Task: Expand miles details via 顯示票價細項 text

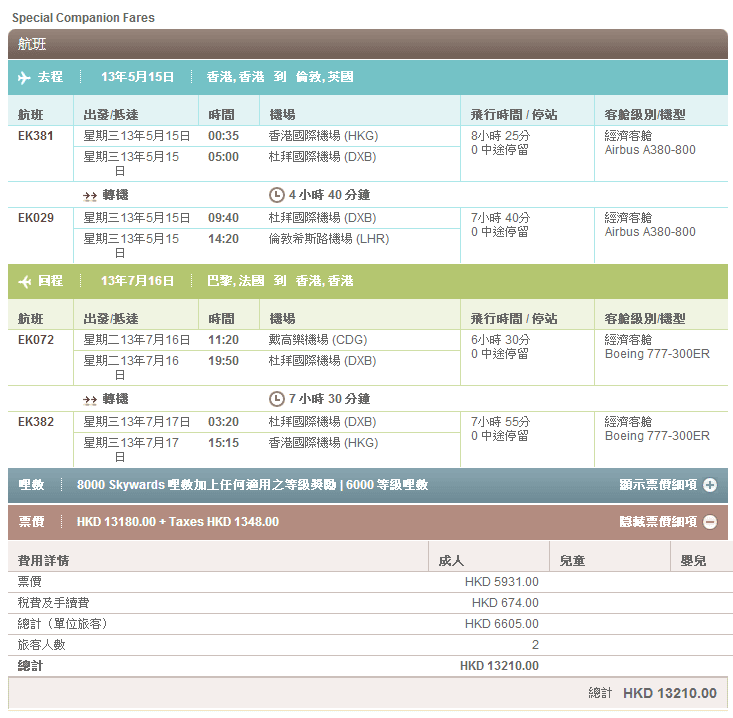Action: click(x=657, y=485)
